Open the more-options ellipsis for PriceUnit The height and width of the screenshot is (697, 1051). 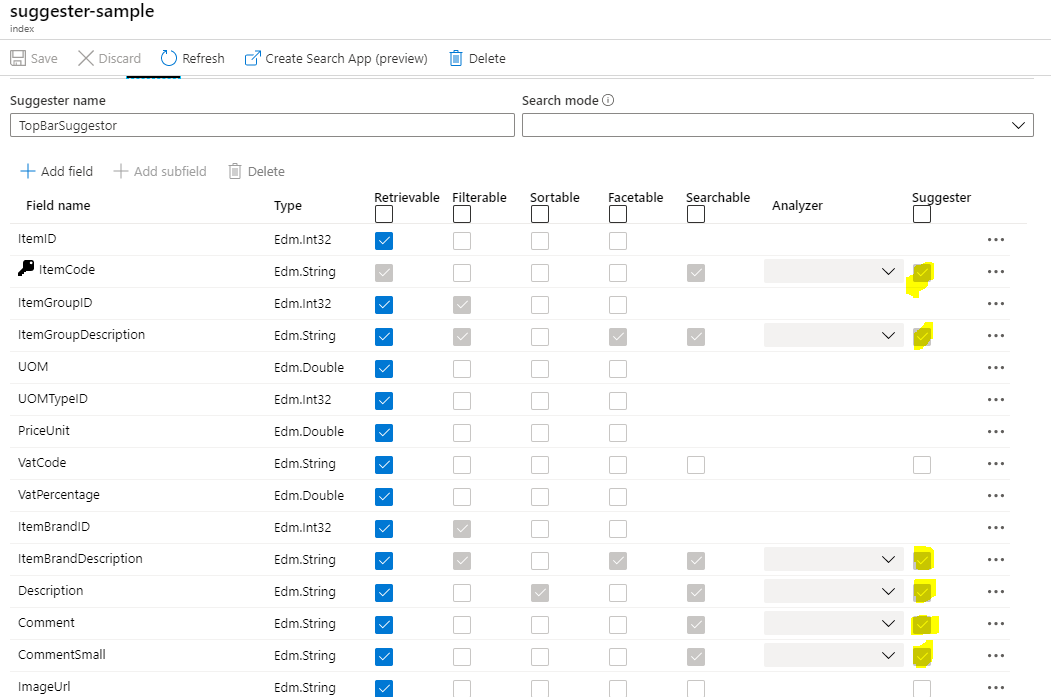point(996,432)
